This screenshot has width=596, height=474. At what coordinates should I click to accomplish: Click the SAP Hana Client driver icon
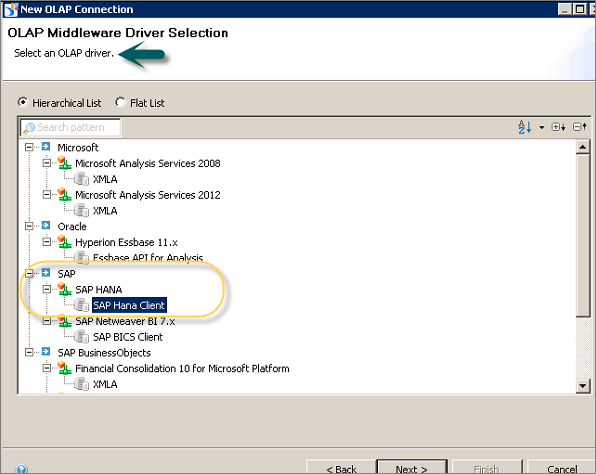click(x=81, y=305)
